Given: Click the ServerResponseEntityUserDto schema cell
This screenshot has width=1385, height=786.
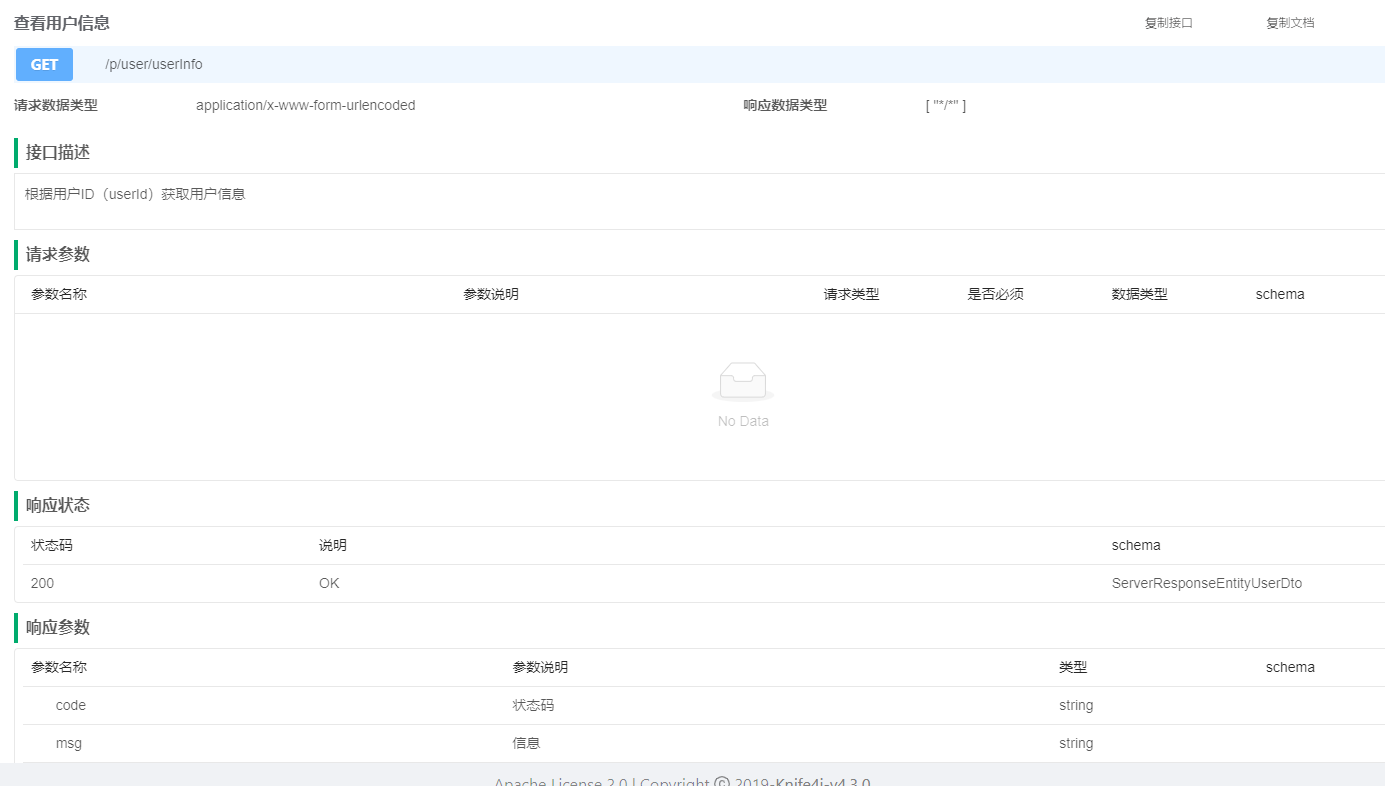Looking at the screenshot, I should coord(1206,583).
